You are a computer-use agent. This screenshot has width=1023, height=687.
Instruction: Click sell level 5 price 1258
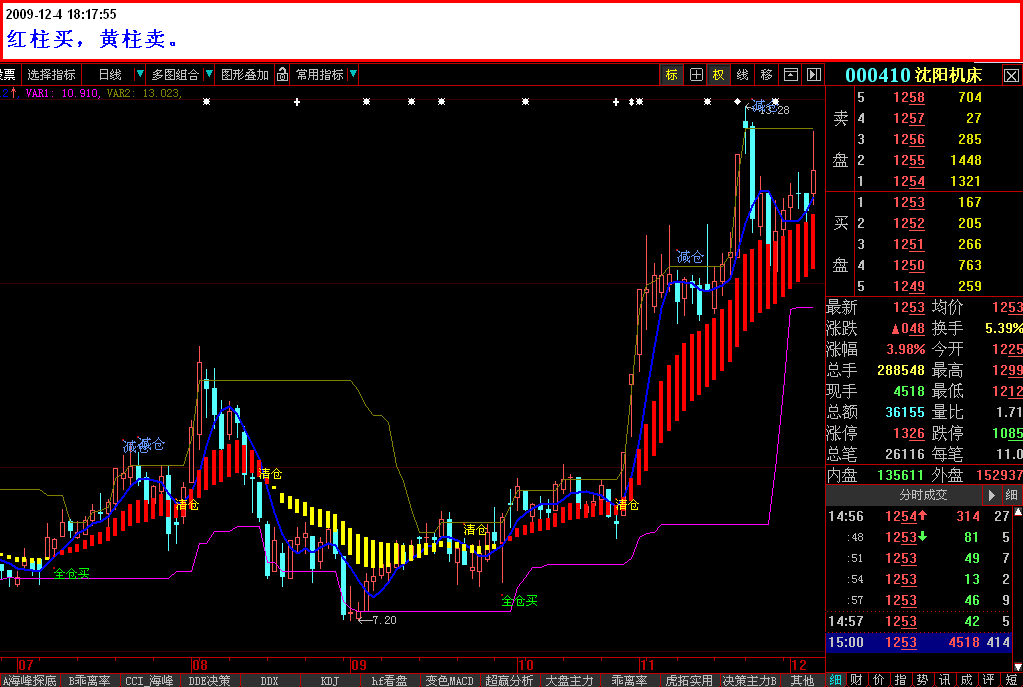909,97
